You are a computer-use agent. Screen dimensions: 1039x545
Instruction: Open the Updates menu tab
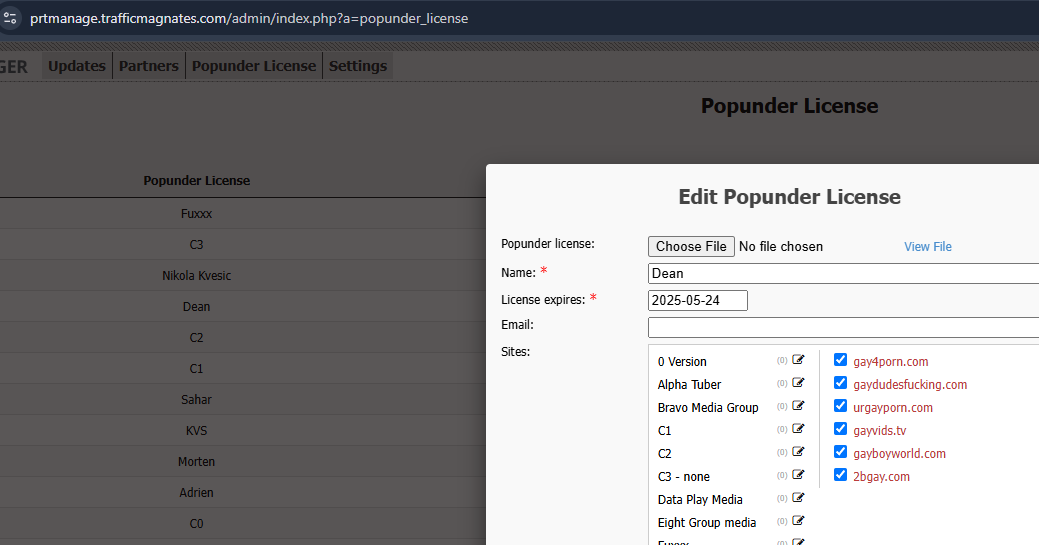pos(77,66)
